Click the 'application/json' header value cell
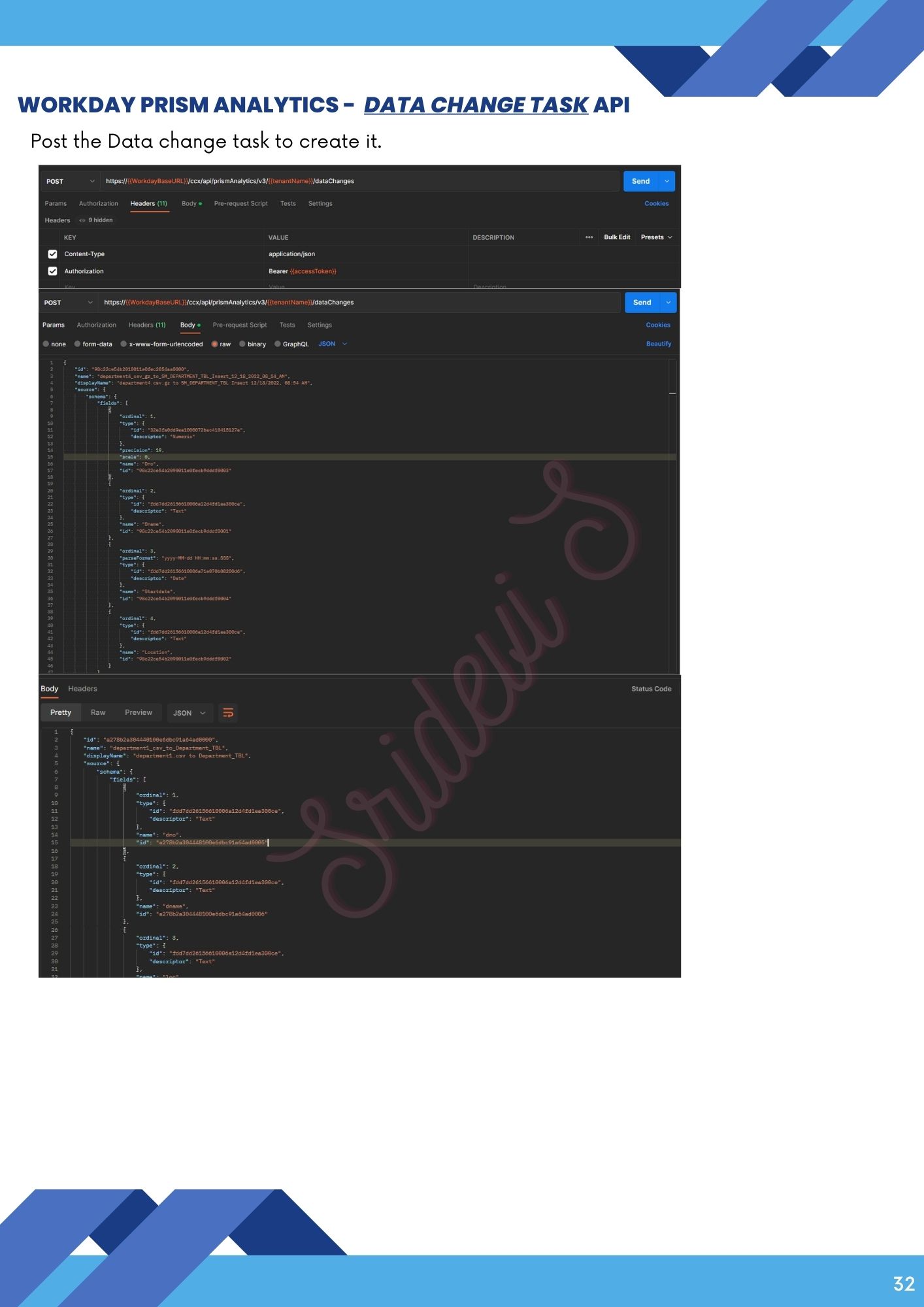 click(366, 254)
